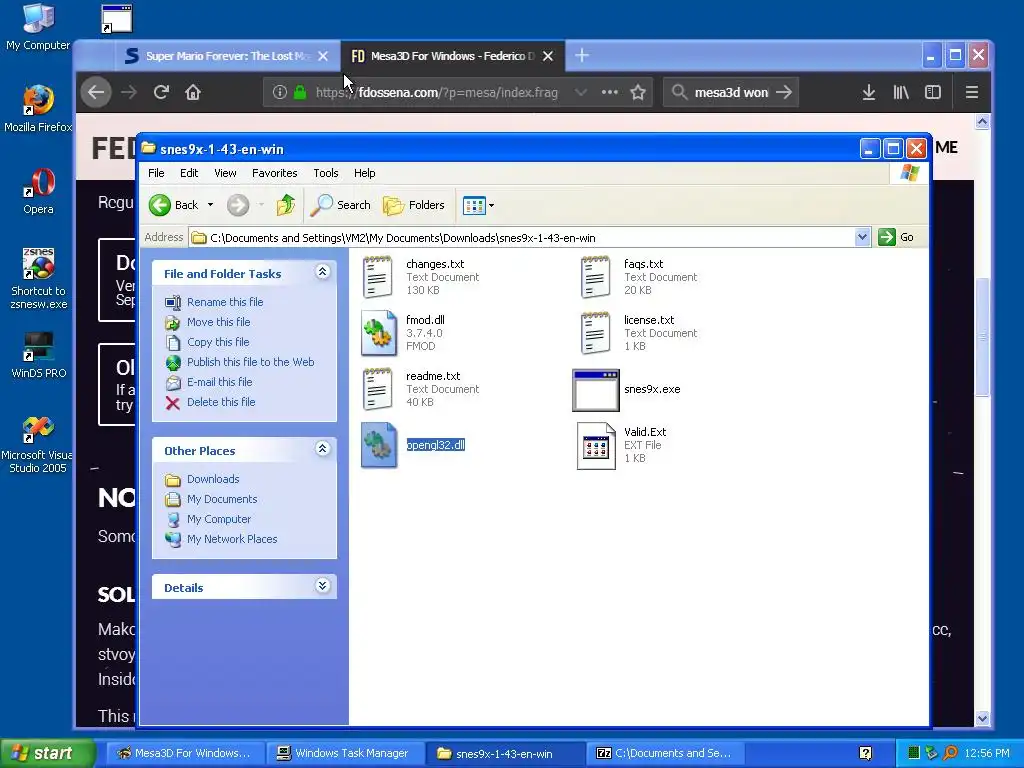The width and height of the screenshot is (1024, 768).
Task: Click Firefox back arrow button
Action: [x=97, y=92]
